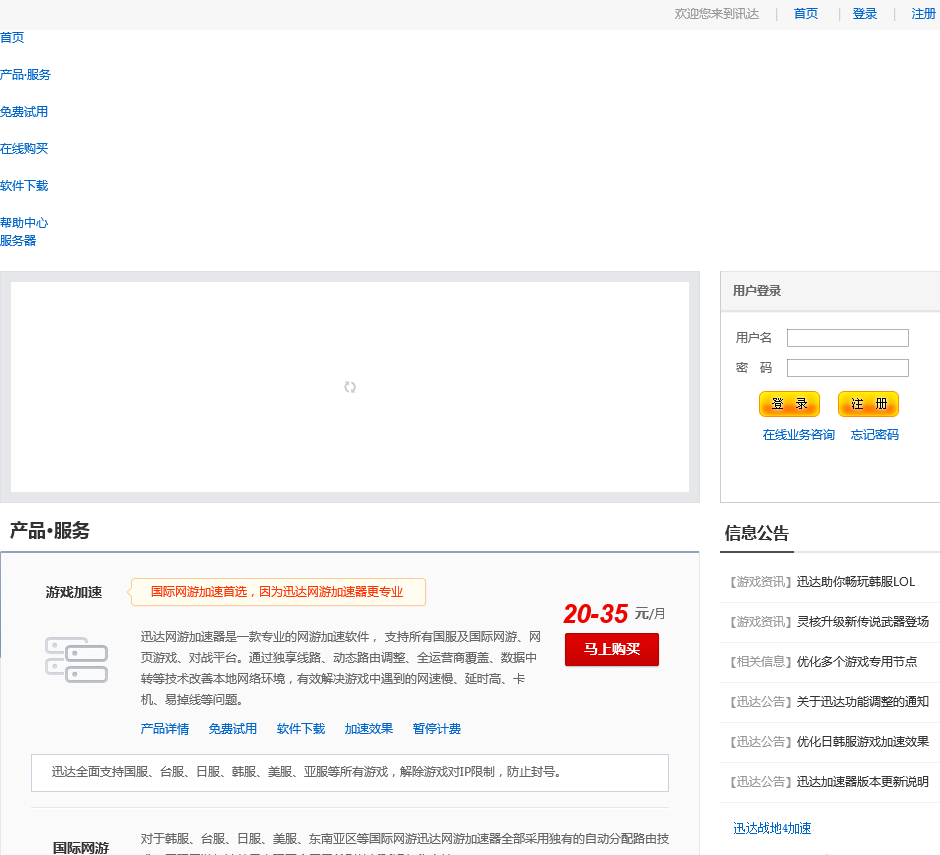
Task: Click the server stack icon under 游戏加速
Action: (77, 660)
